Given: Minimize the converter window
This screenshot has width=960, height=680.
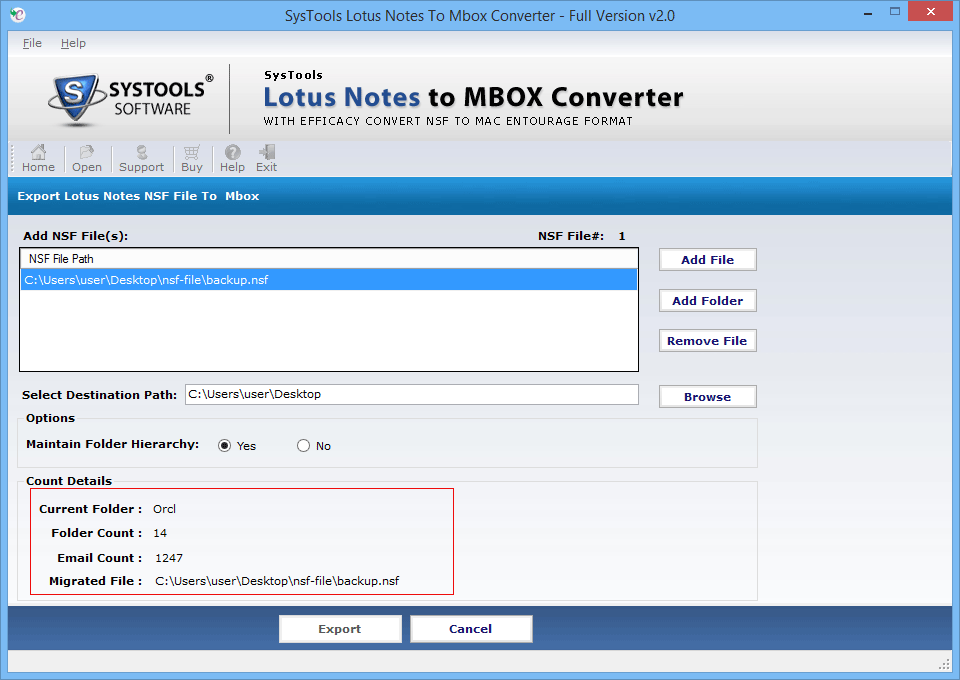Looking at the screenshot, I should pos(868,12).
